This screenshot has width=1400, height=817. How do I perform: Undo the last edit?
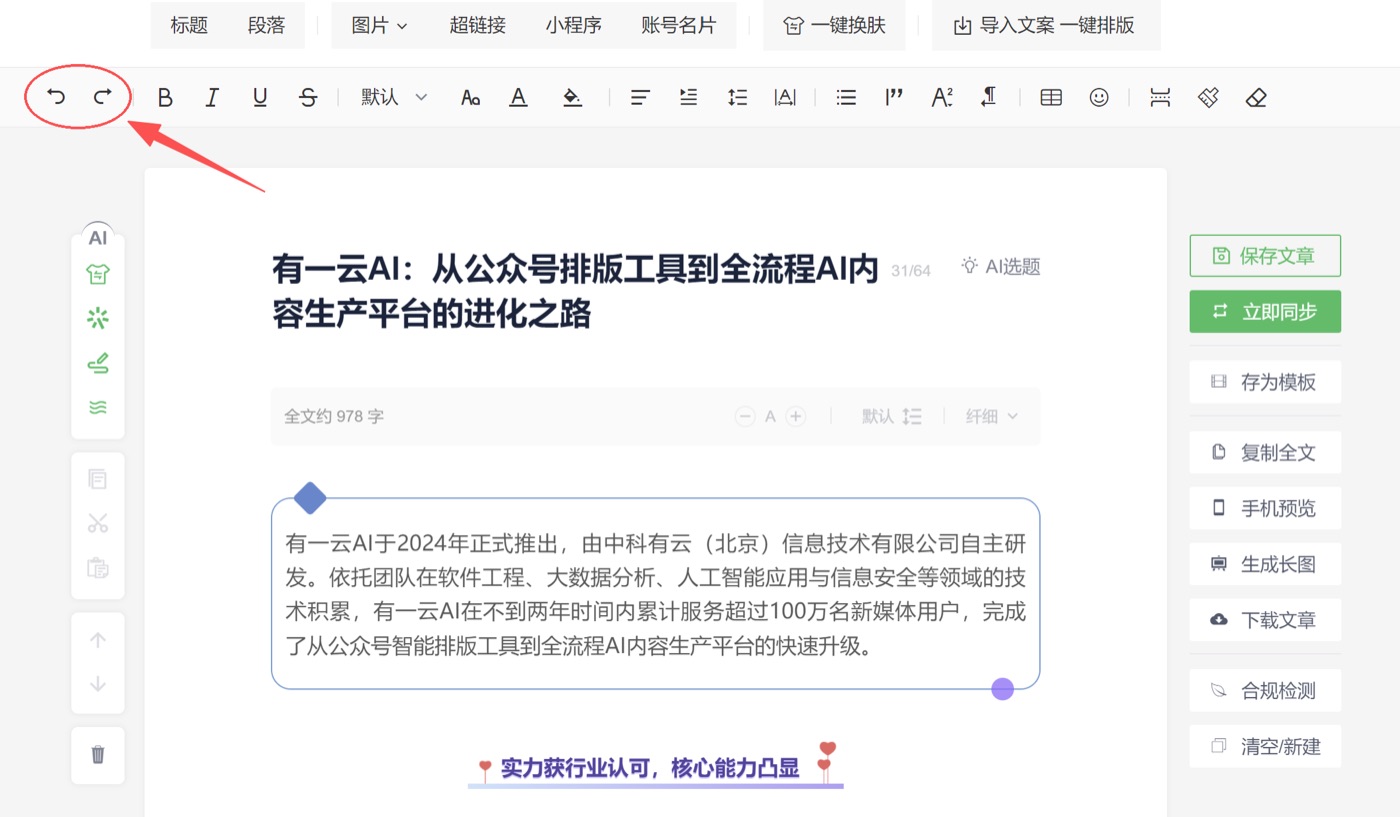click(x=57, y=97)
